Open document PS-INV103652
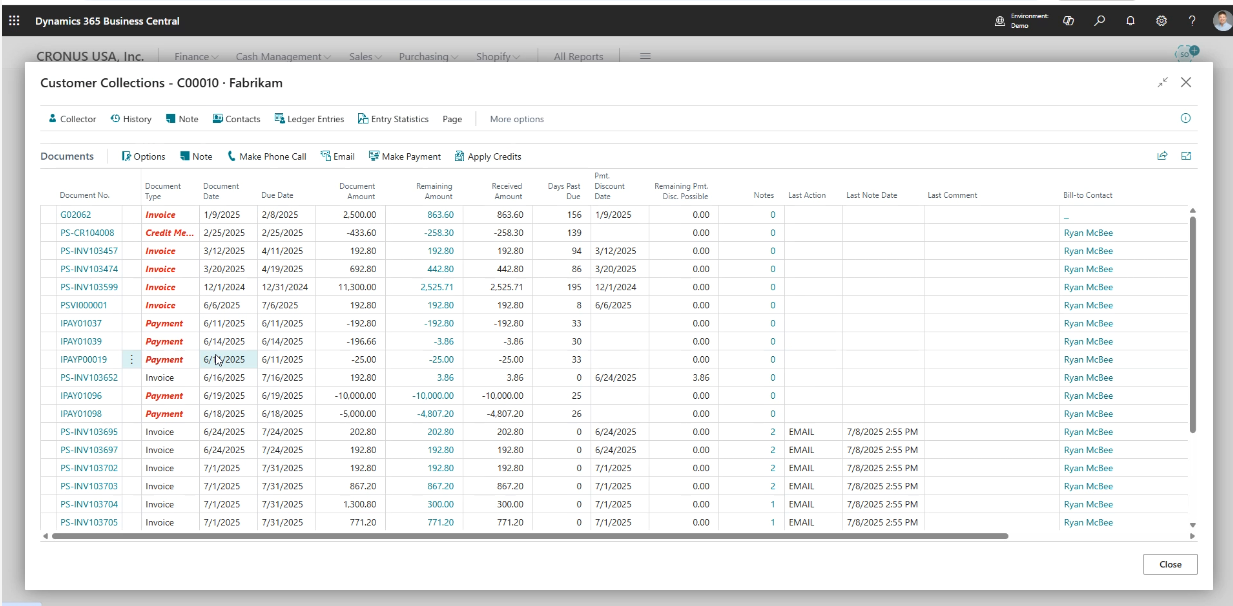Viewport: 1233px width, 606px height. (x=89, y=378)
